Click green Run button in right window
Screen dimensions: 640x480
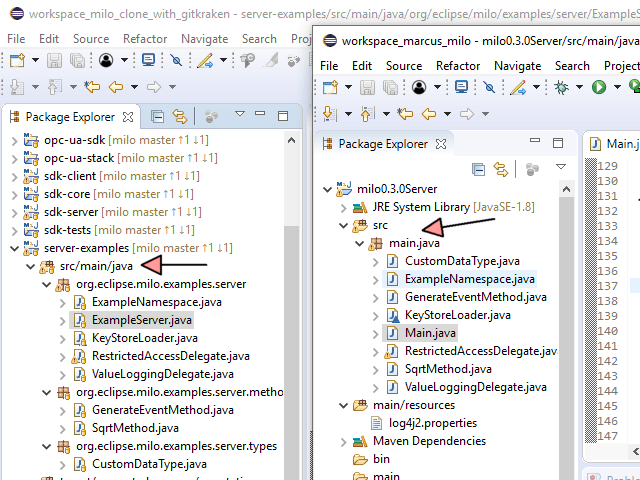click(599, 87)
